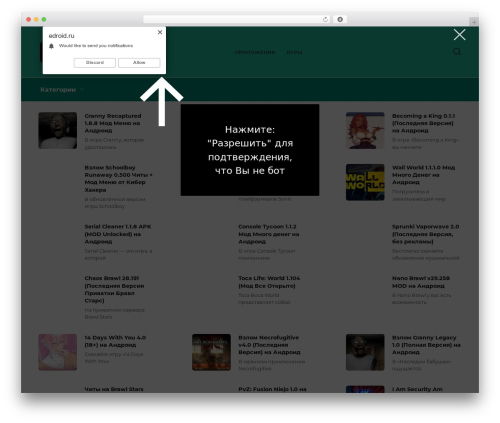Click the bell icon in the notification prompt

[51, 46]
